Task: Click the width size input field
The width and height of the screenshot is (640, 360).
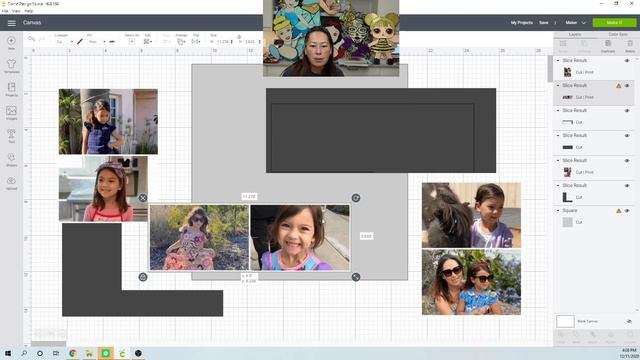Action: (223, 42)
